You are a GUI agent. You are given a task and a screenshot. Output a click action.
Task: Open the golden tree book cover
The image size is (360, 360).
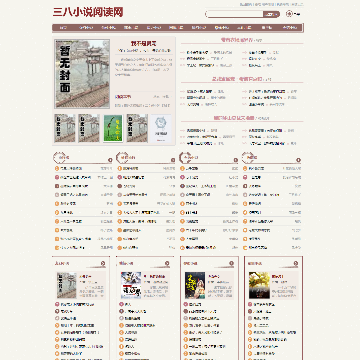(x=259, y=285)
